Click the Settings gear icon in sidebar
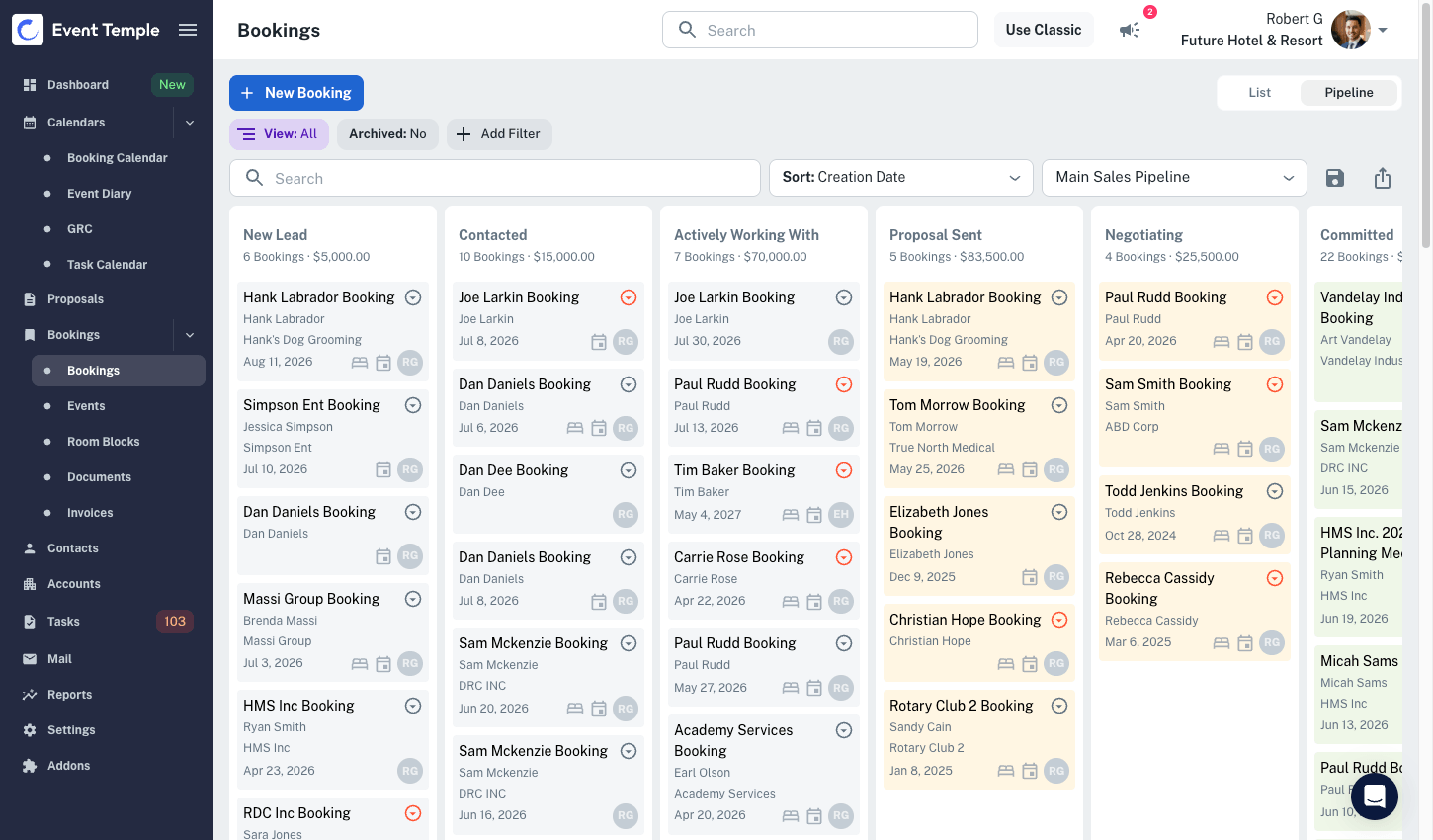 pyautogui.click(x=30, y=730)
